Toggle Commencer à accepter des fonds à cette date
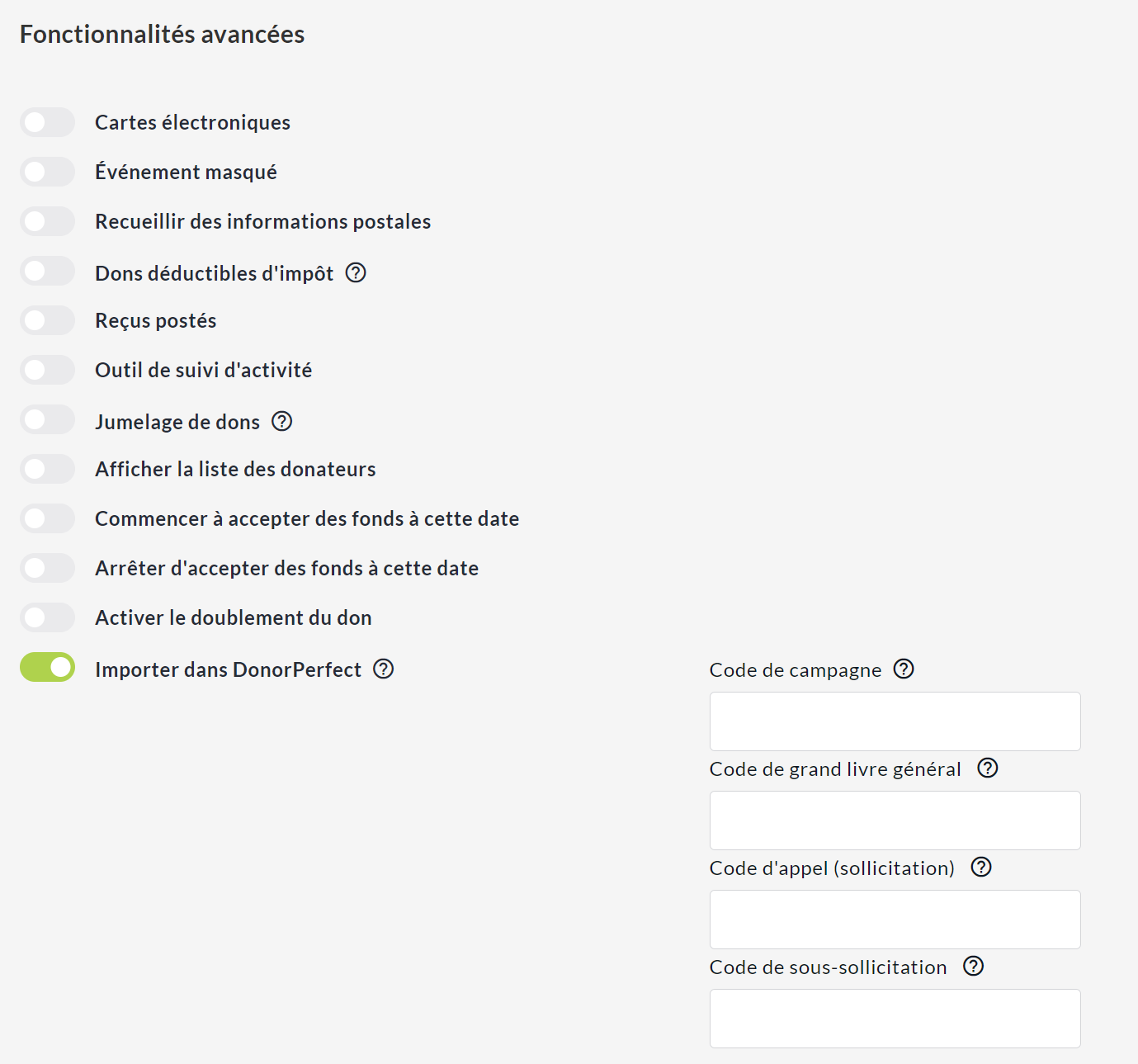Image resolution: width=1138 pixels, height=1064 pixels. tap(48, 518)
